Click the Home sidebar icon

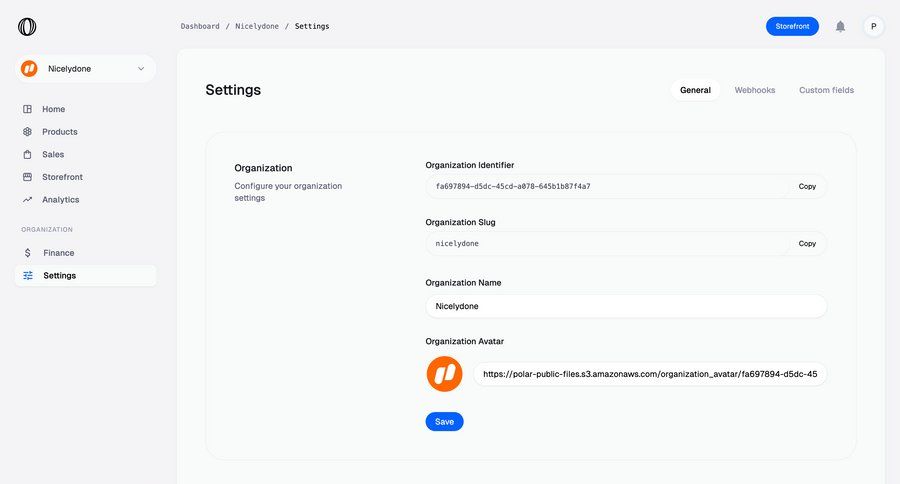click(x=28, y=109)
